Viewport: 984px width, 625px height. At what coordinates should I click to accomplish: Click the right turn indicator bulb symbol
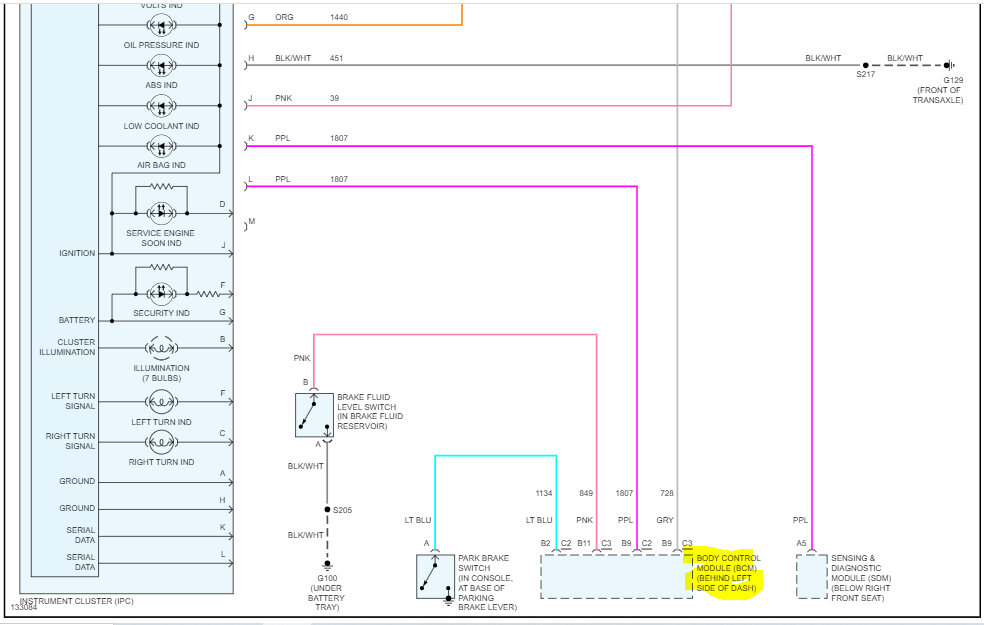pos(161,442)
